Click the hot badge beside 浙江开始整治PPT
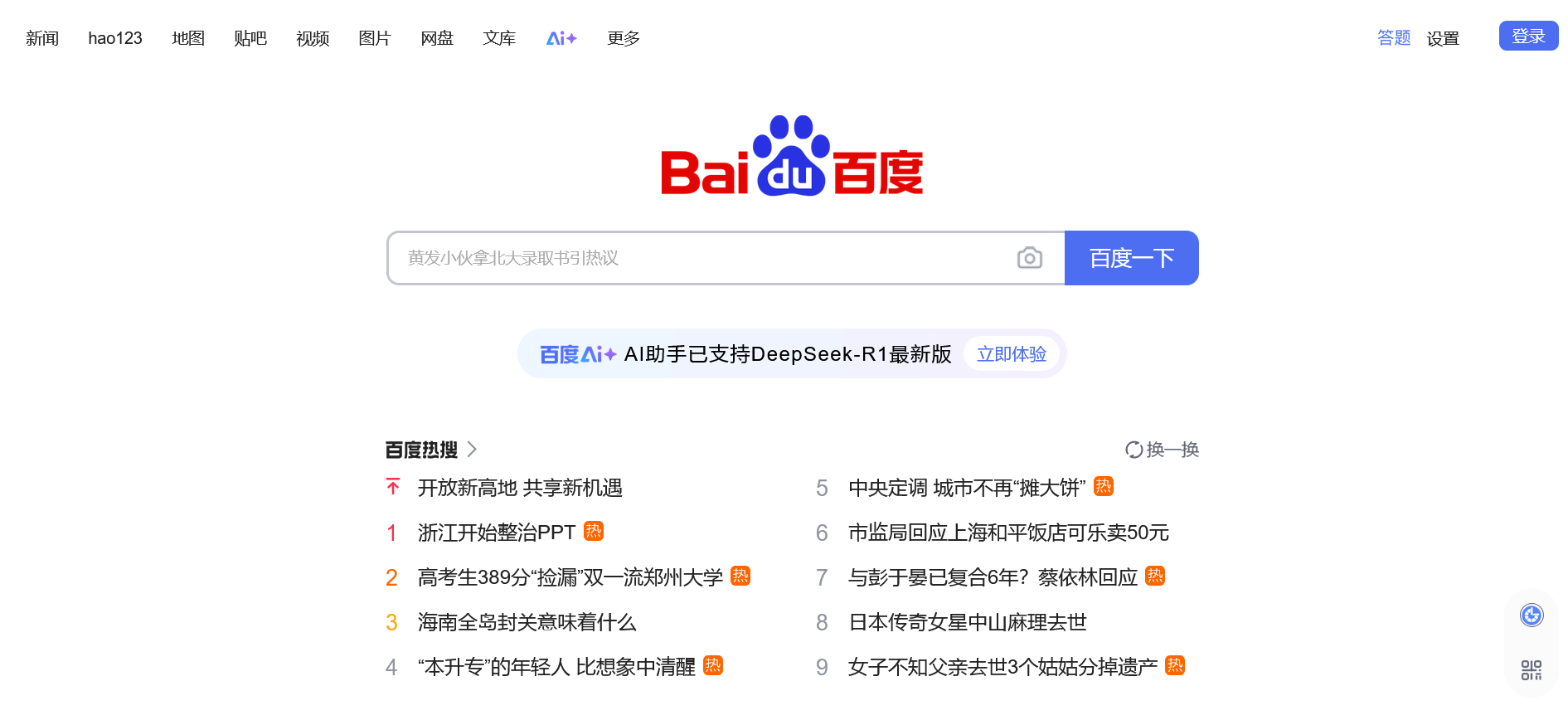Image resolution: width=1568 pixels, height=725 pixels. [594, 531]
